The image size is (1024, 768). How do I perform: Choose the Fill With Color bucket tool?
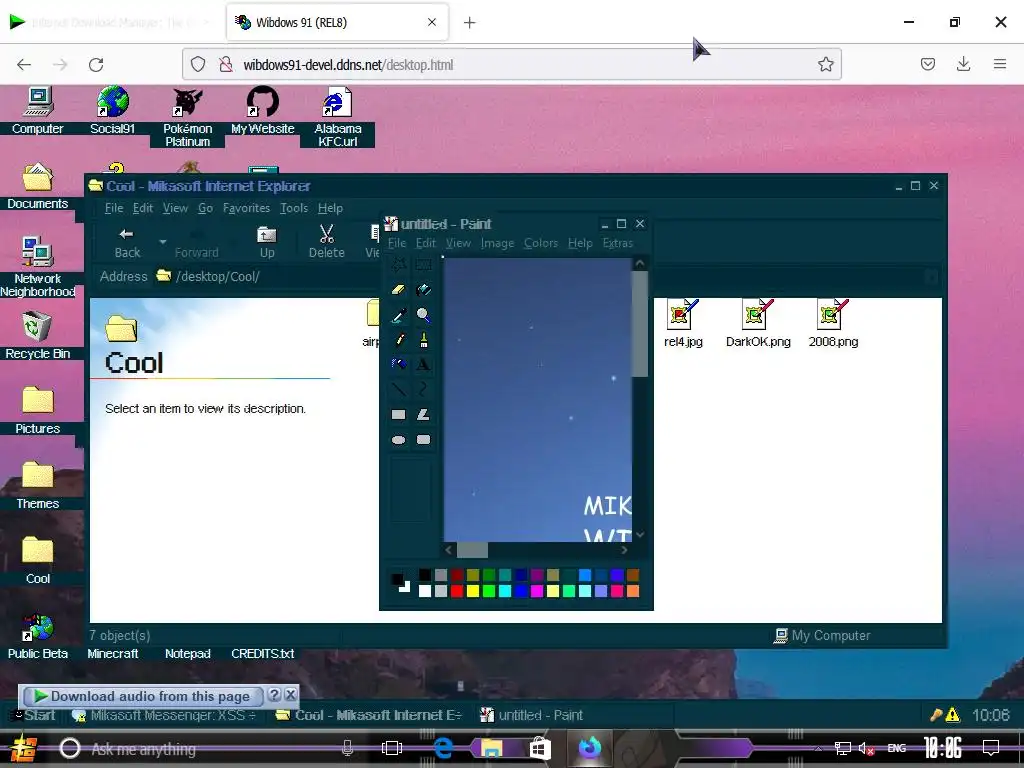pyautogui.click(x=423, y=290)
